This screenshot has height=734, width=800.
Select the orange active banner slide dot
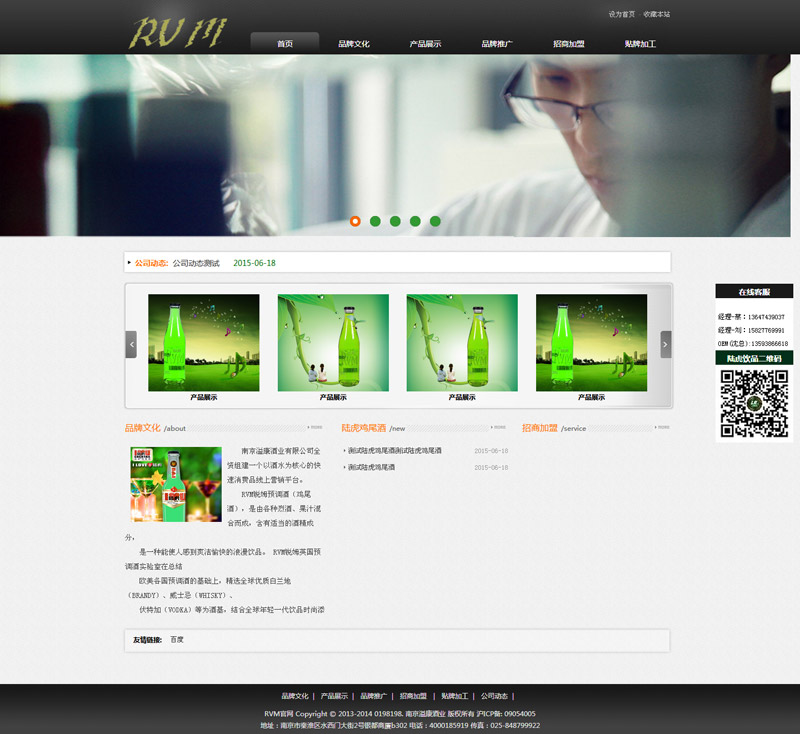(x=355, y=221)
